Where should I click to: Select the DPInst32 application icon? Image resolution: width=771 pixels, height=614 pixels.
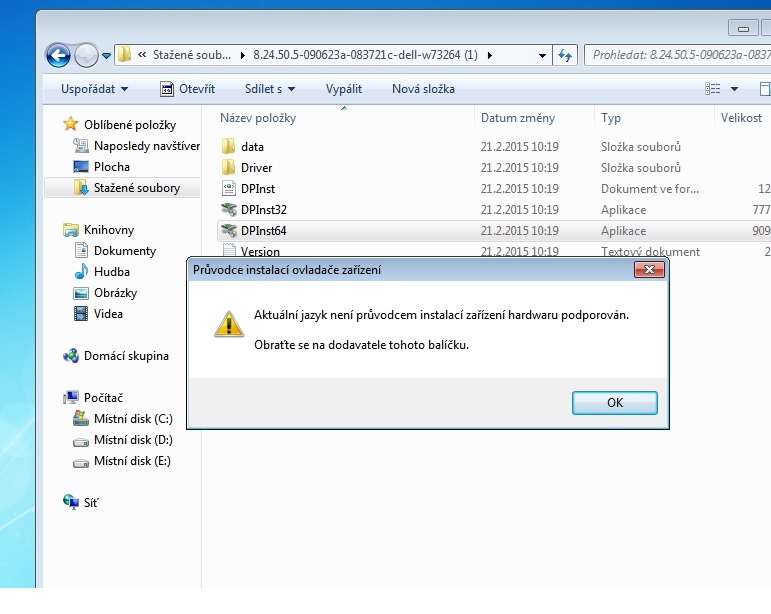tap(229, 209)
